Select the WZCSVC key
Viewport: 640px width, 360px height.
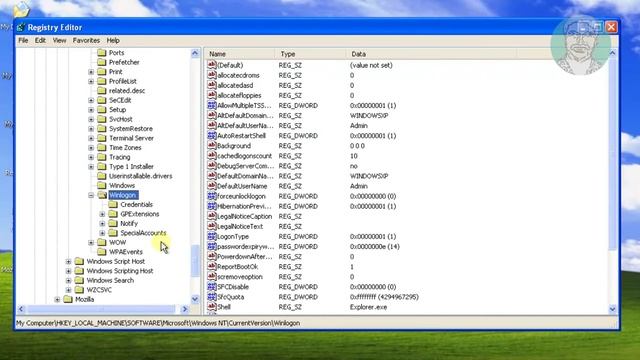99,290
